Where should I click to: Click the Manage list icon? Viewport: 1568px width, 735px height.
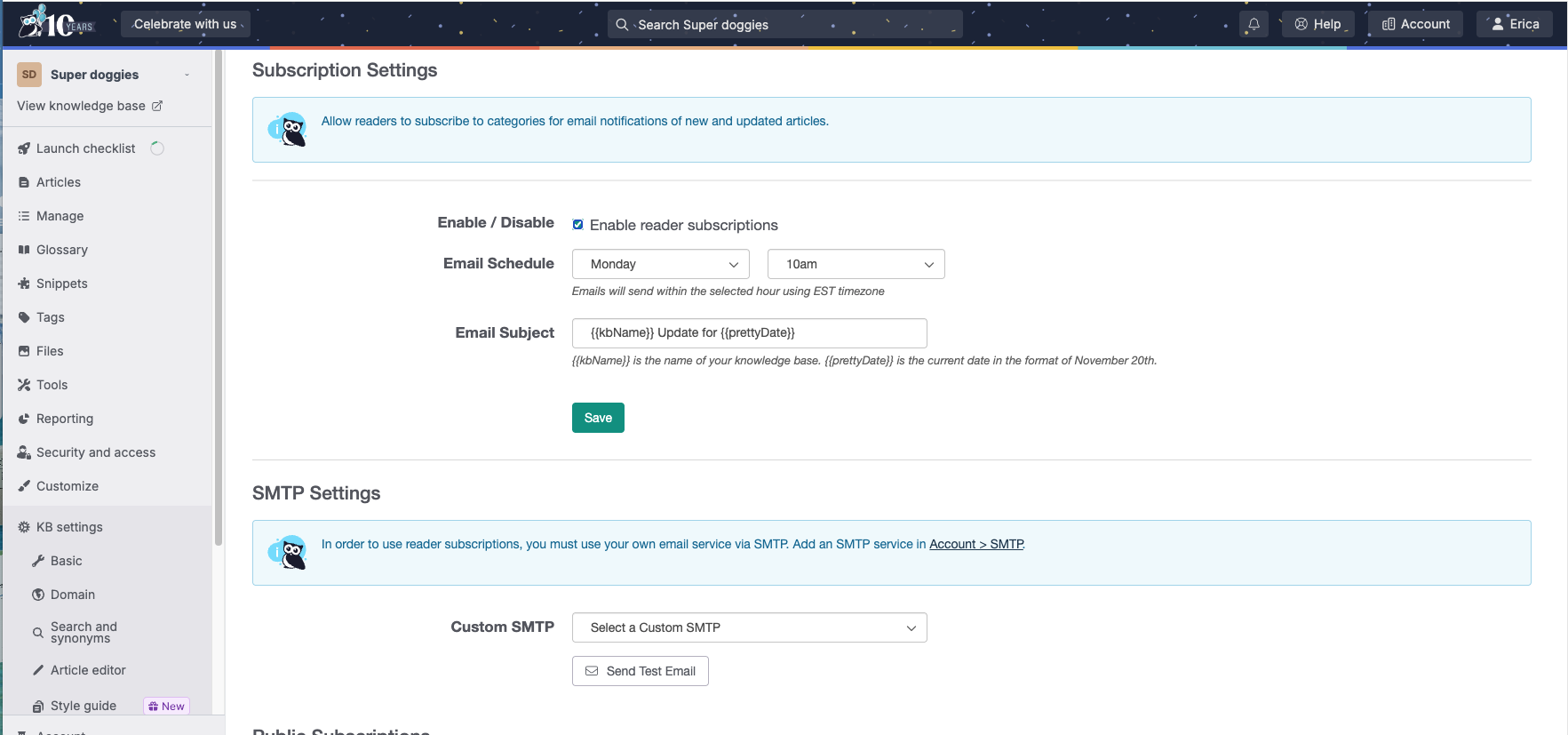[24, 216]
